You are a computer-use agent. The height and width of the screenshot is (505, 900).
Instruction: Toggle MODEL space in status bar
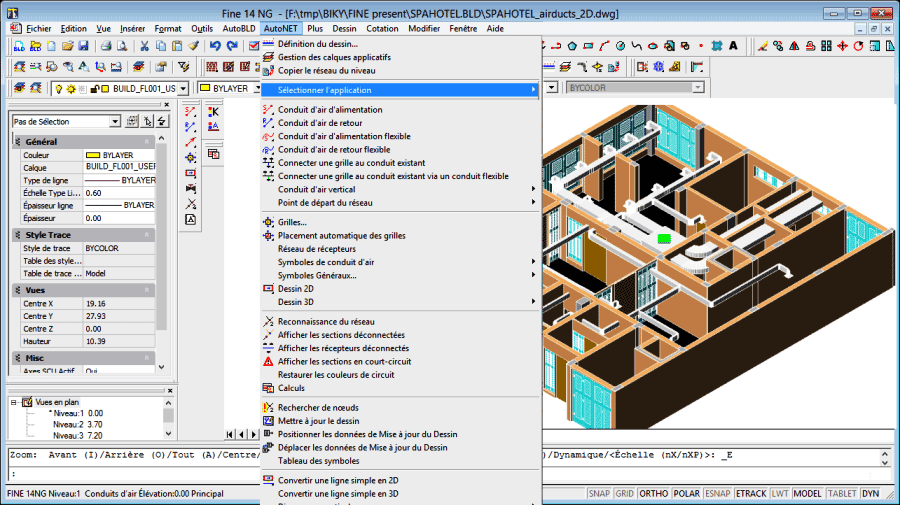[808, 494]
